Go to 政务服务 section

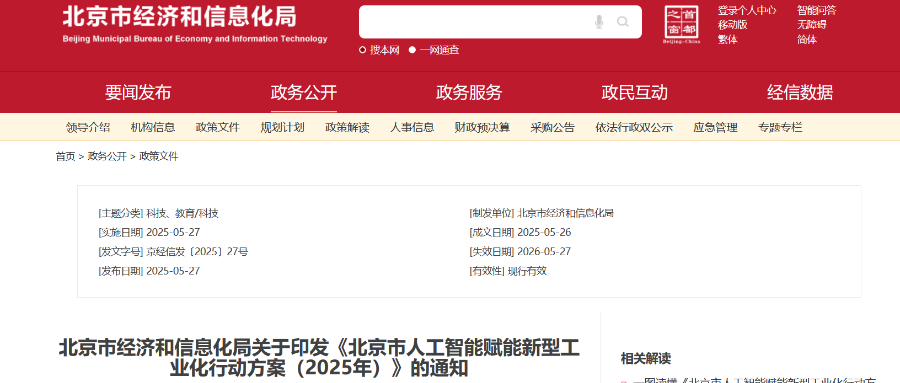(x=469, y=92)
